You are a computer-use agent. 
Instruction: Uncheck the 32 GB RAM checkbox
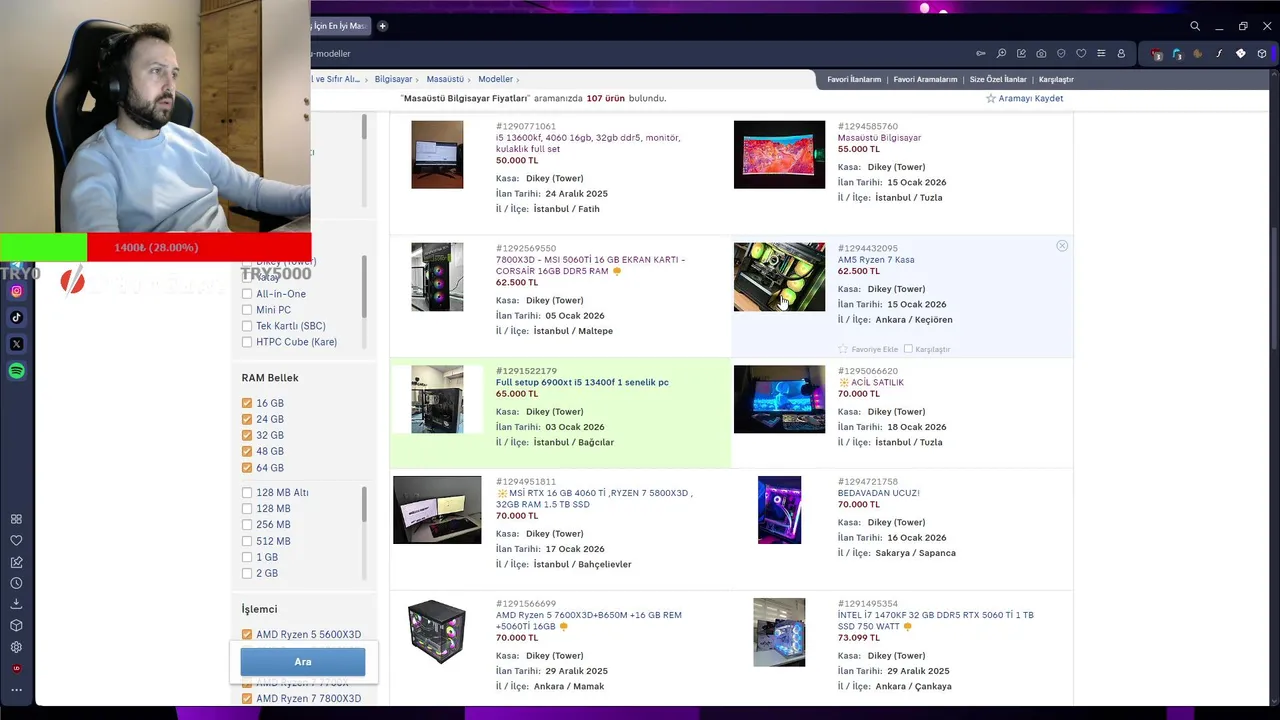(x=247, y=435)
